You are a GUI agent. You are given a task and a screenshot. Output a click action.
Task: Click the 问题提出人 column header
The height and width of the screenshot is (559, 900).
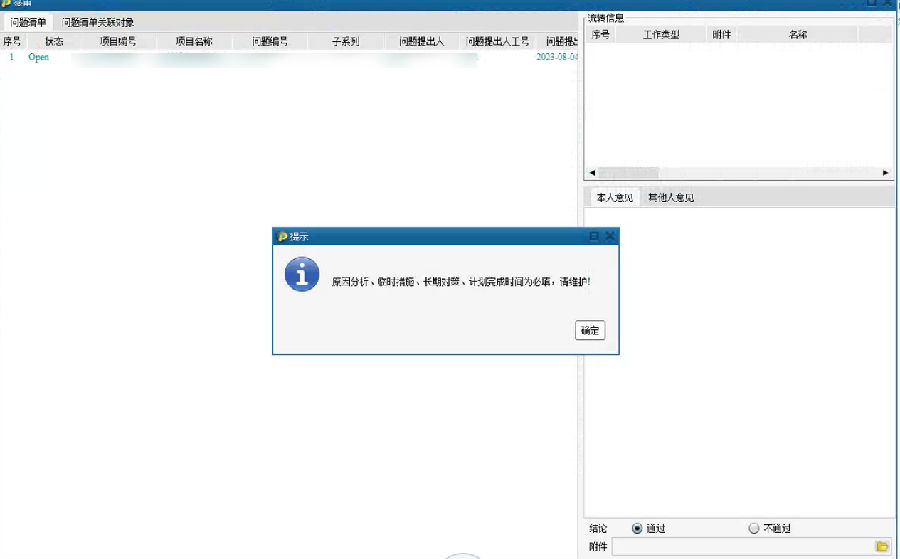[422, 41]
